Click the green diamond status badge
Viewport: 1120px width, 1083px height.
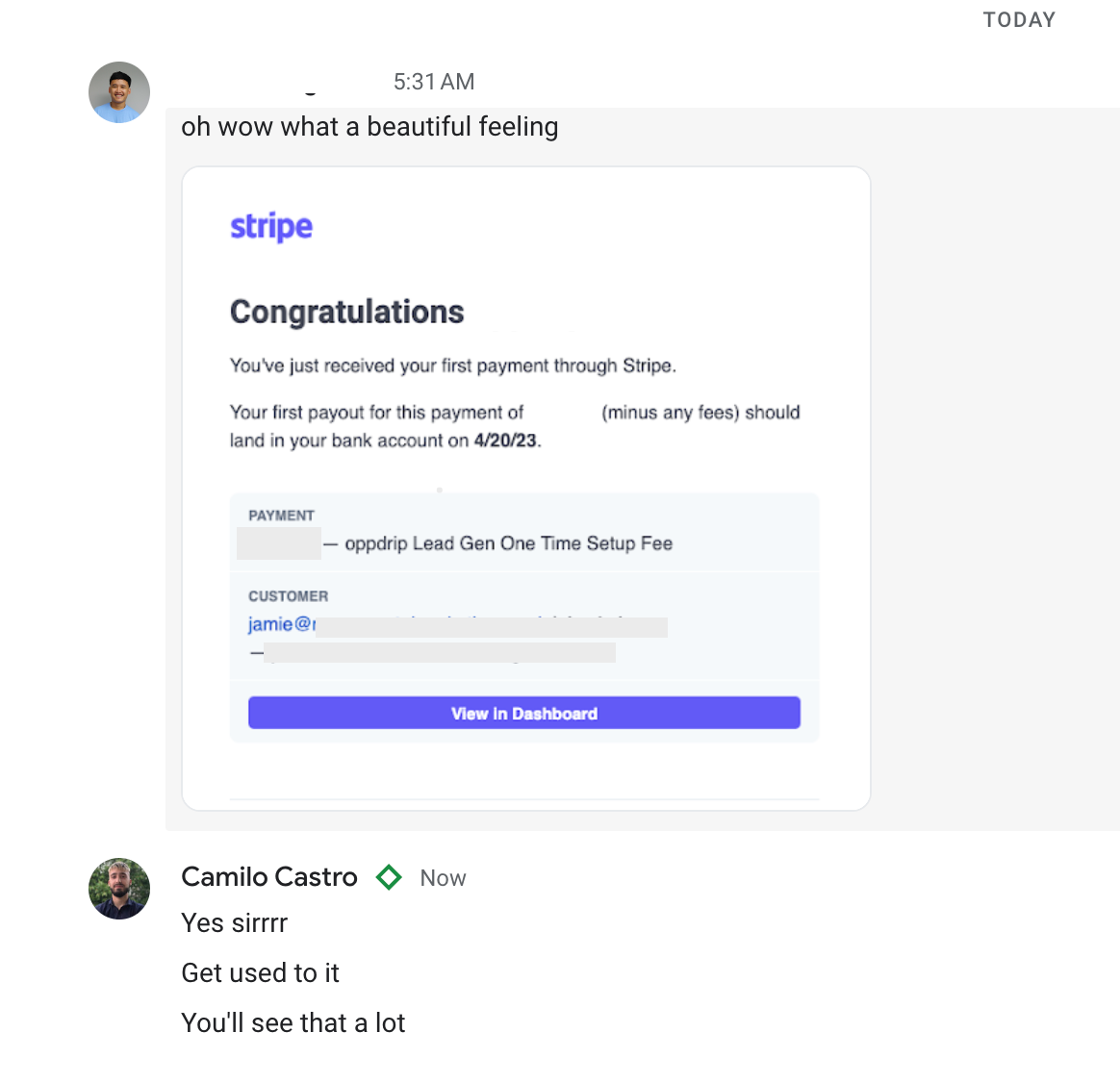coord(389,877)
